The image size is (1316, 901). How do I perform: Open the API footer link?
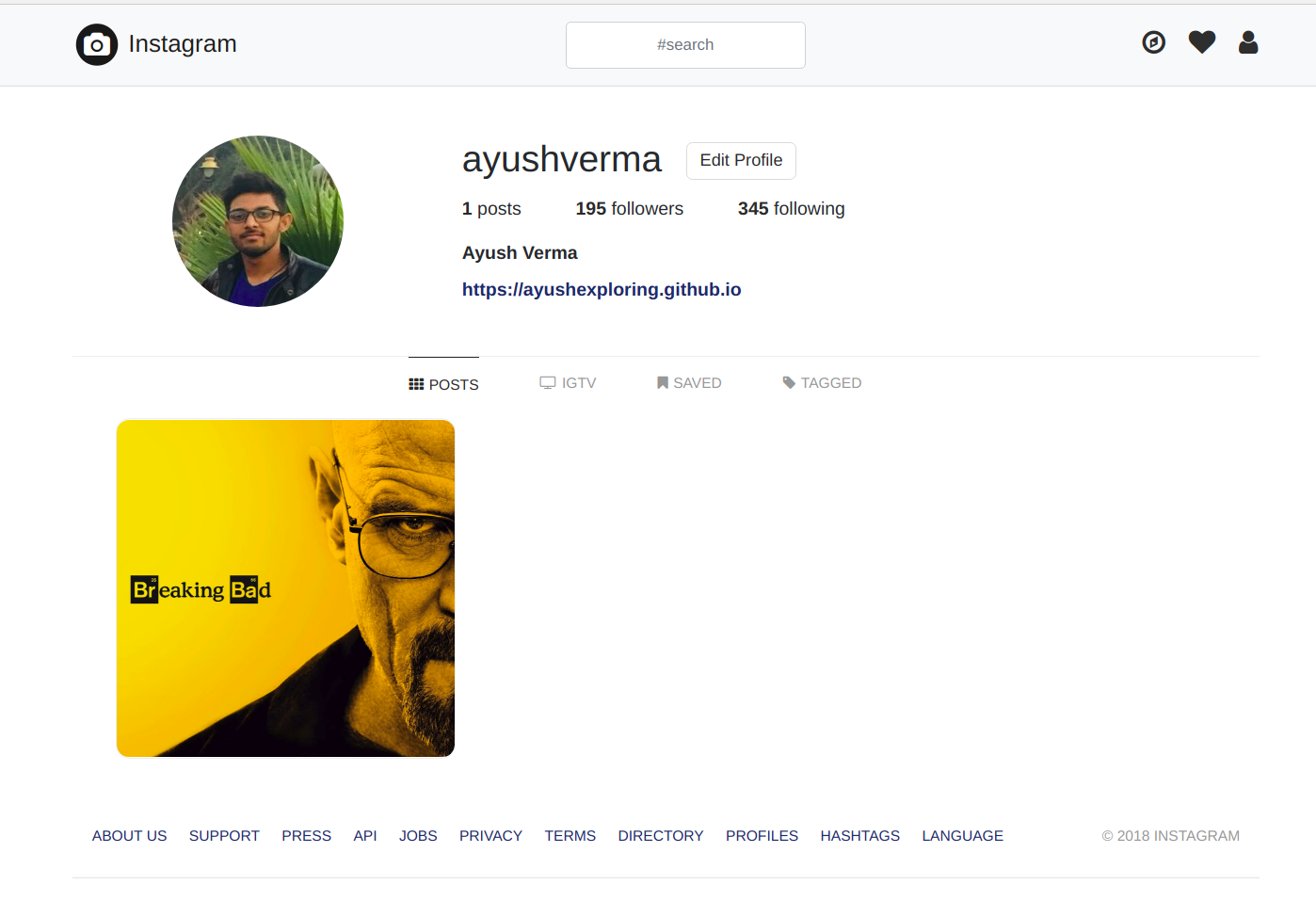coord(365,836)
